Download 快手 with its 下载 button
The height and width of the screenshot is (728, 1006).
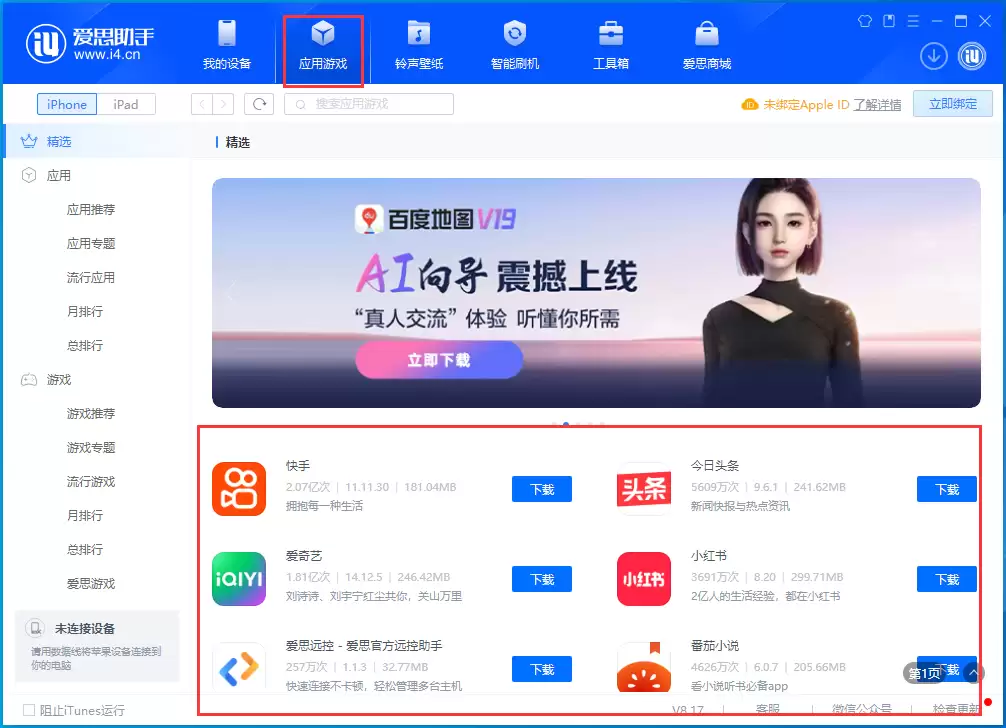pyautogui.click(x=541, y=489)
